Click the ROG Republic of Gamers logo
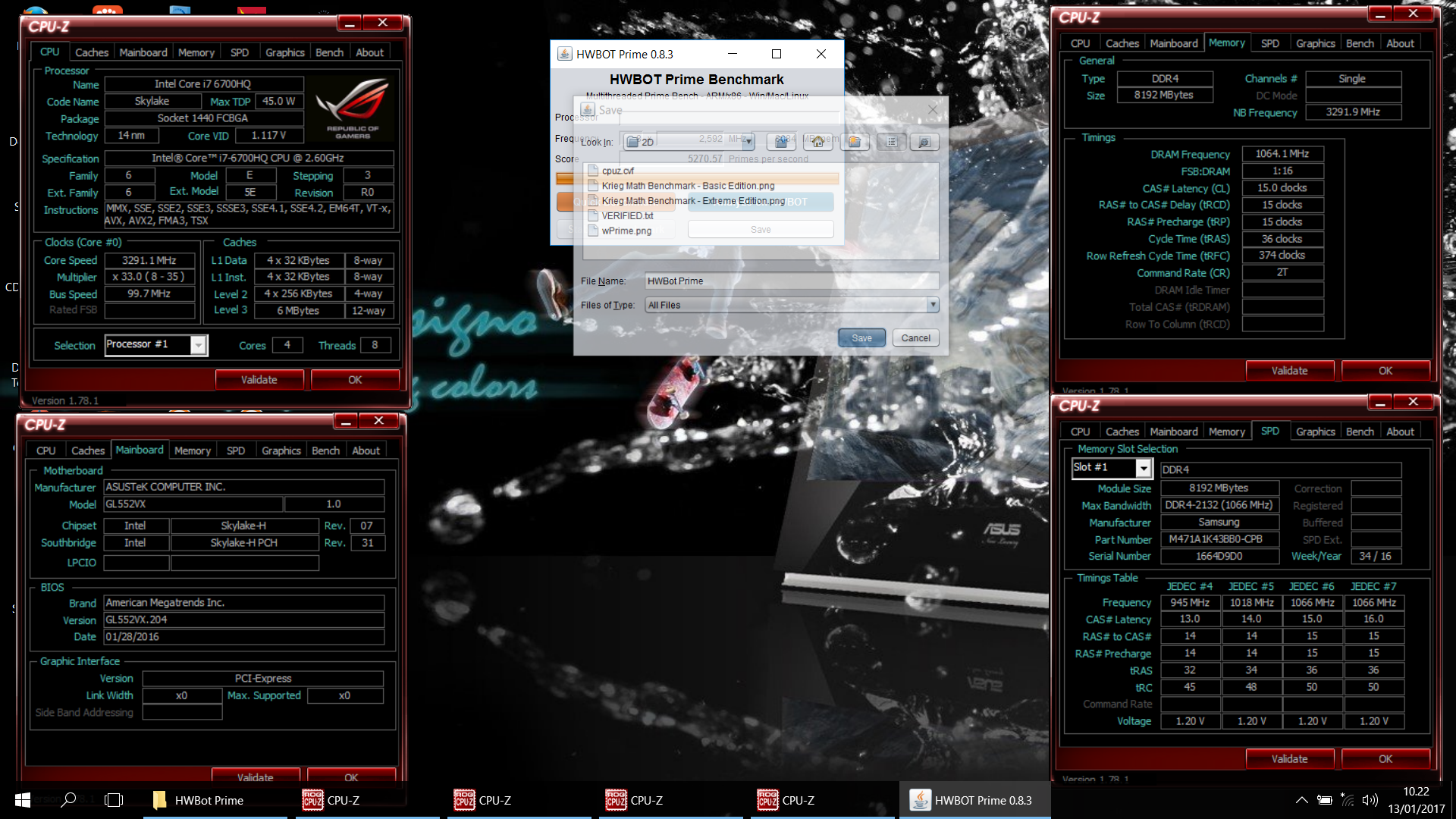1456x819 pixels. point(353,110)
